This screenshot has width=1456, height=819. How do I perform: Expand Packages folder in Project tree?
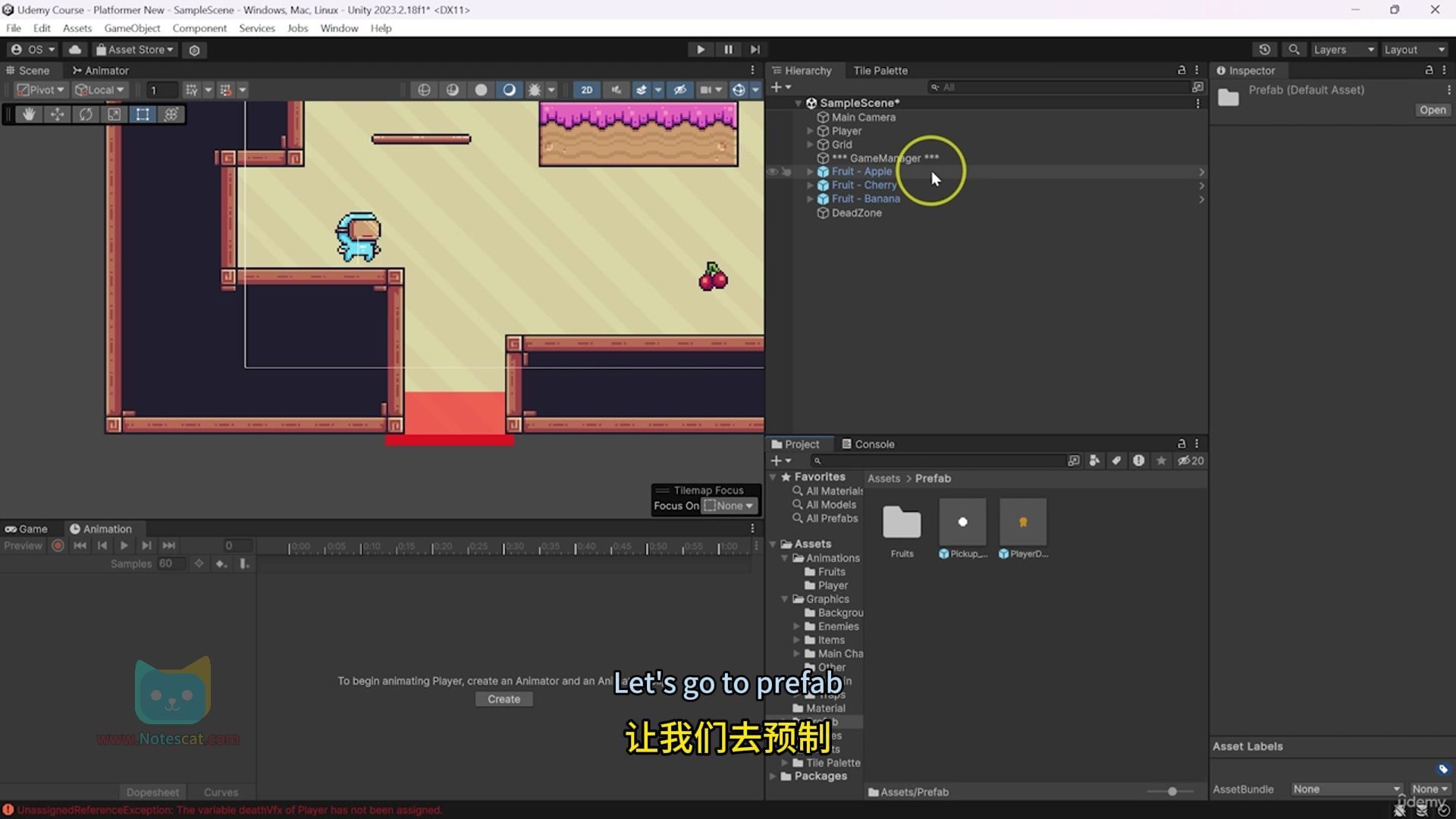[x=773, y=777]
